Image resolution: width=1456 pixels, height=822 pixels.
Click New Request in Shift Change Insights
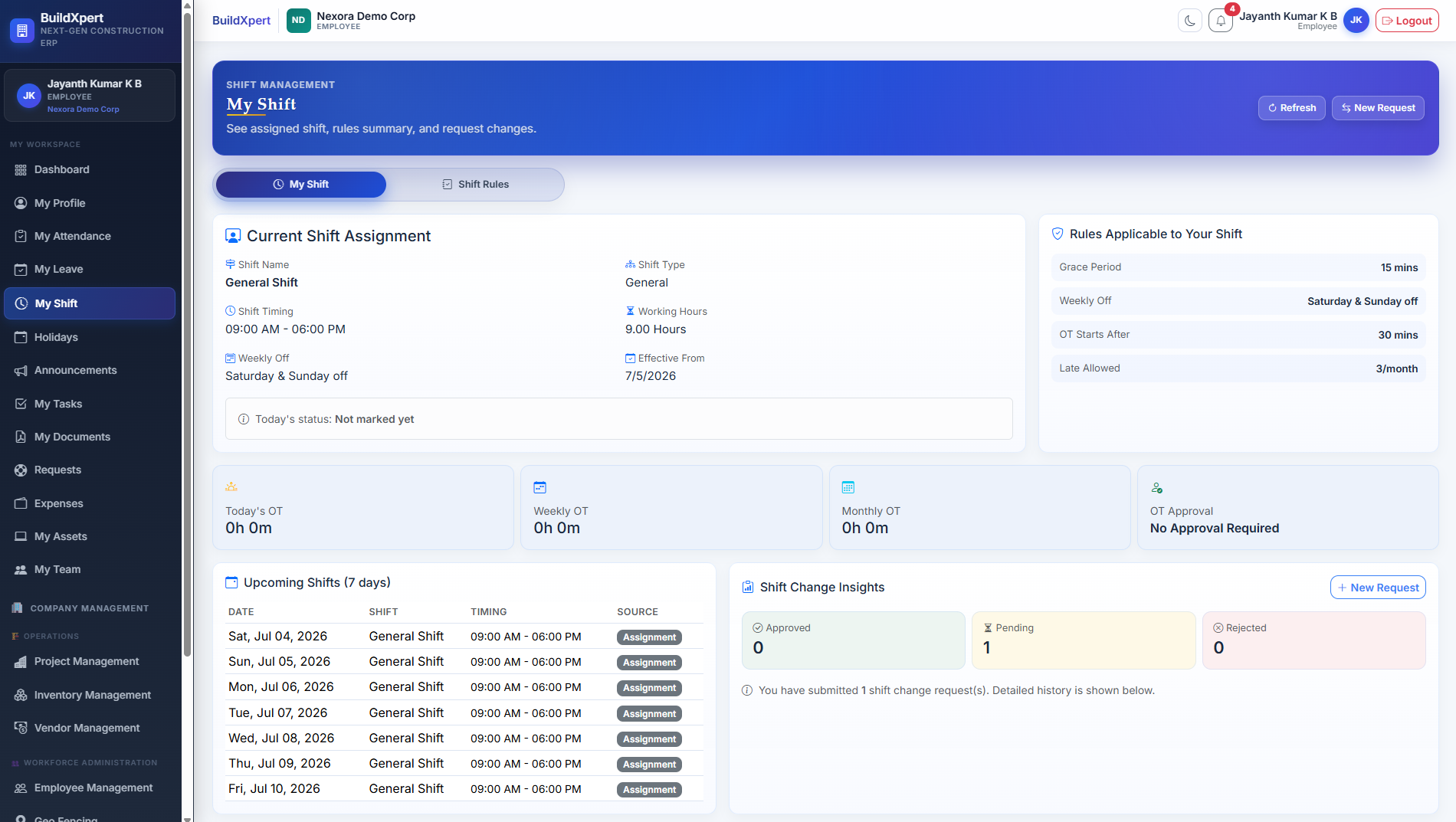pyautogui.click(x=1378, y=588)
